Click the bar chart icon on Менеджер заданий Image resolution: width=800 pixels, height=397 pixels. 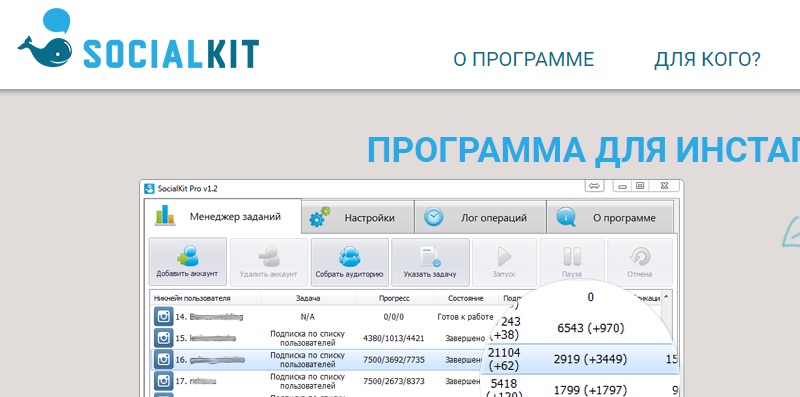pyautogui.click(x=165, y=215)
